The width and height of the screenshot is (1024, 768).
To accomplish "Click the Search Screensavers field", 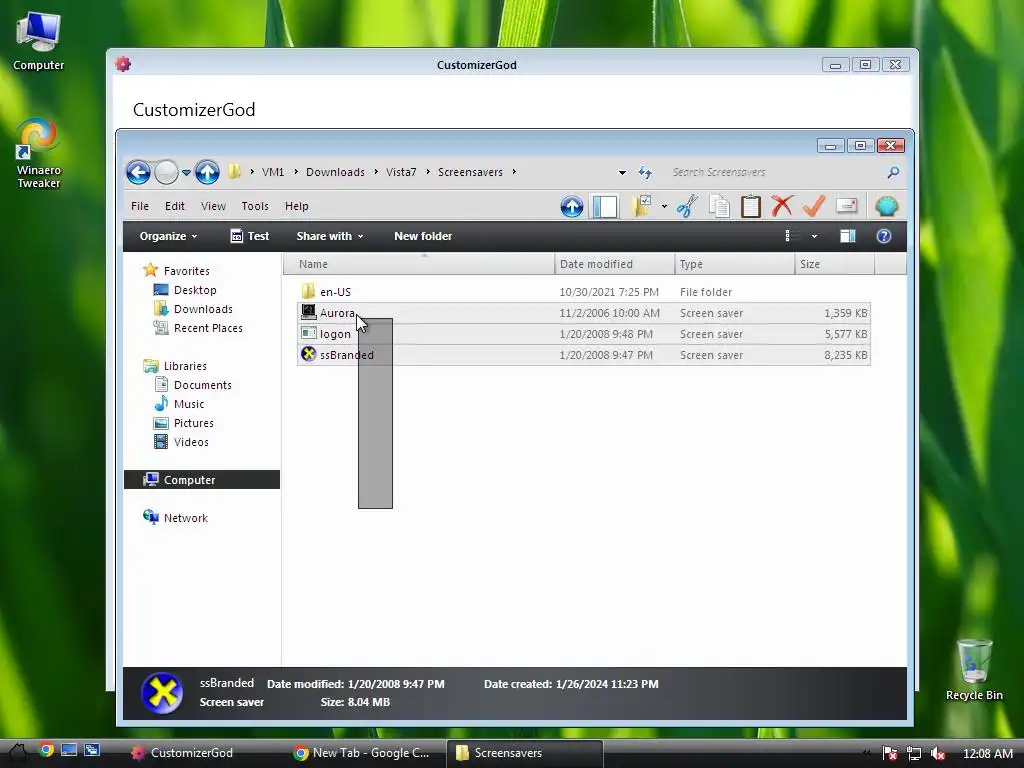I will pos(776,172).
